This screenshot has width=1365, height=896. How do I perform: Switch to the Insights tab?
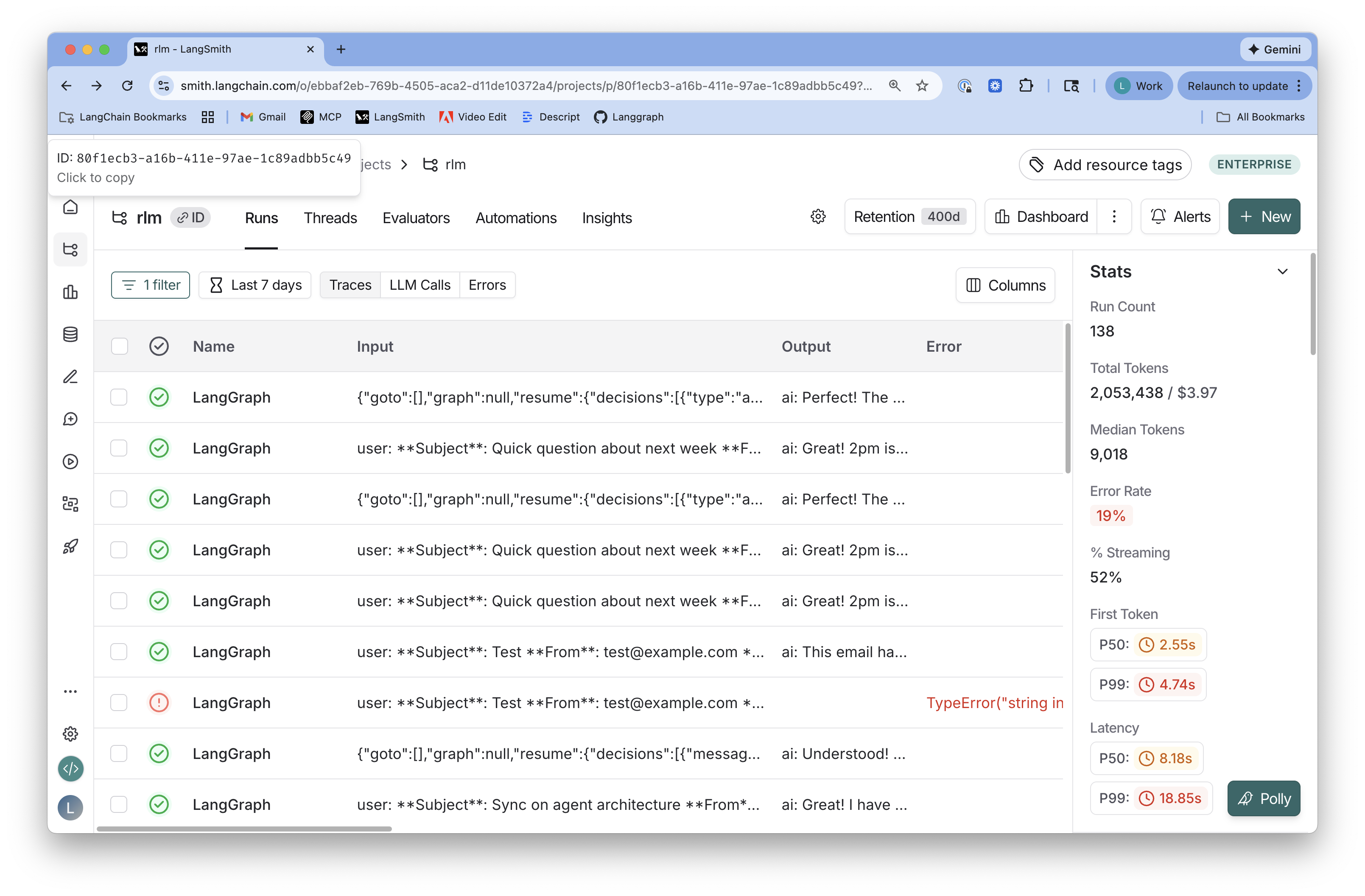(607, 218)
